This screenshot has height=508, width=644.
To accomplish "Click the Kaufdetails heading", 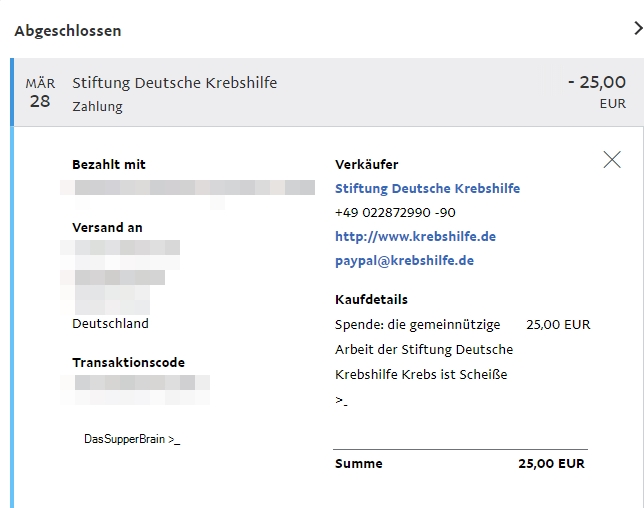I will 371,299.
